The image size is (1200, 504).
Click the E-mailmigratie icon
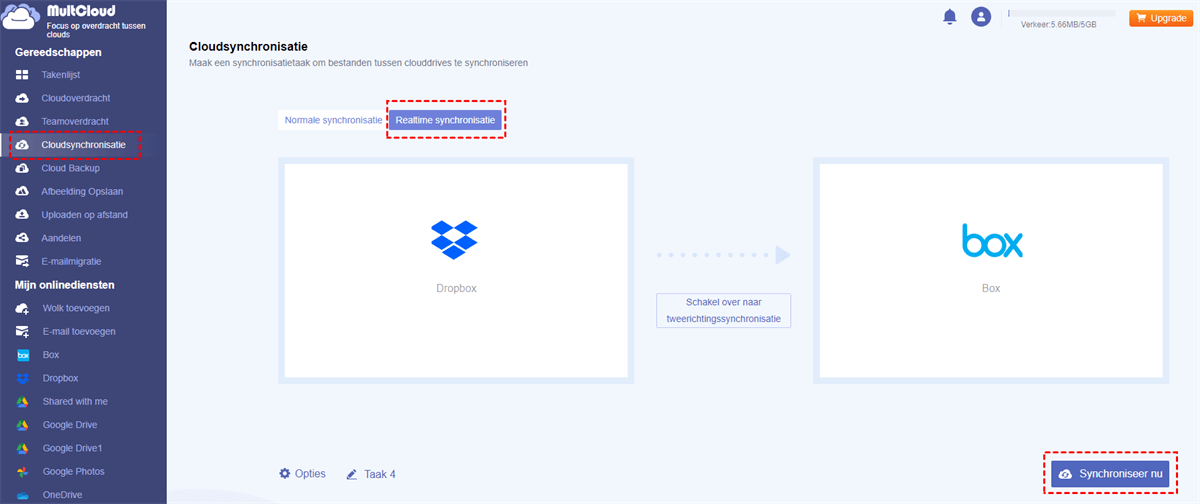(22, 261)
